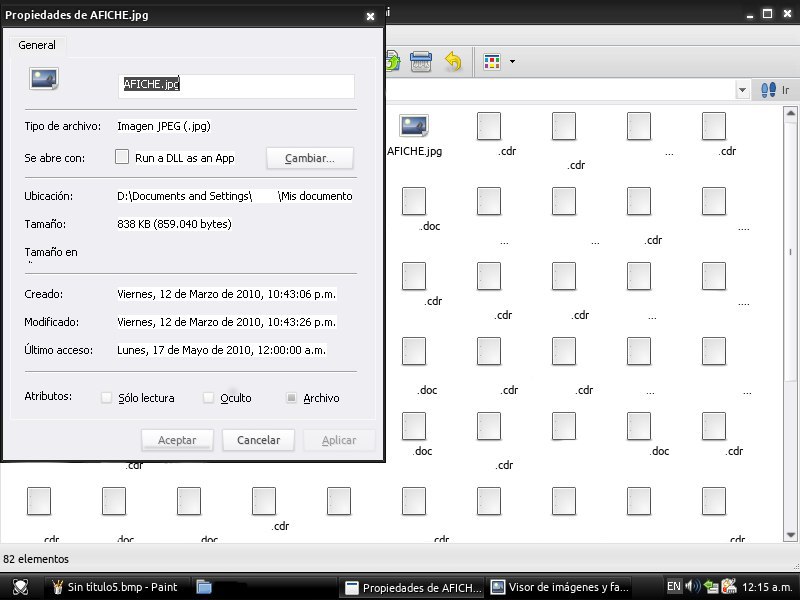This screenshot has width=800, height=600.
Task: Maximize the explorer window
Action: click(x=767, y=14)
